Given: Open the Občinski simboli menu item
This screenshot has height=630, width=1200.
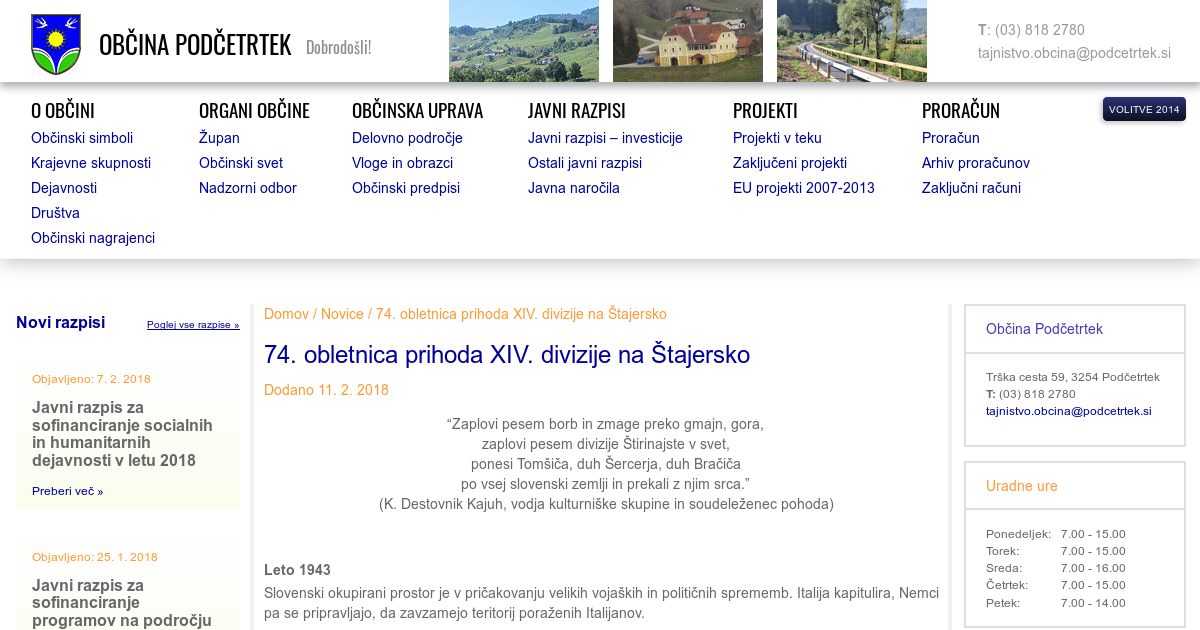Looking at the screenshot, I should pos(82,138).
